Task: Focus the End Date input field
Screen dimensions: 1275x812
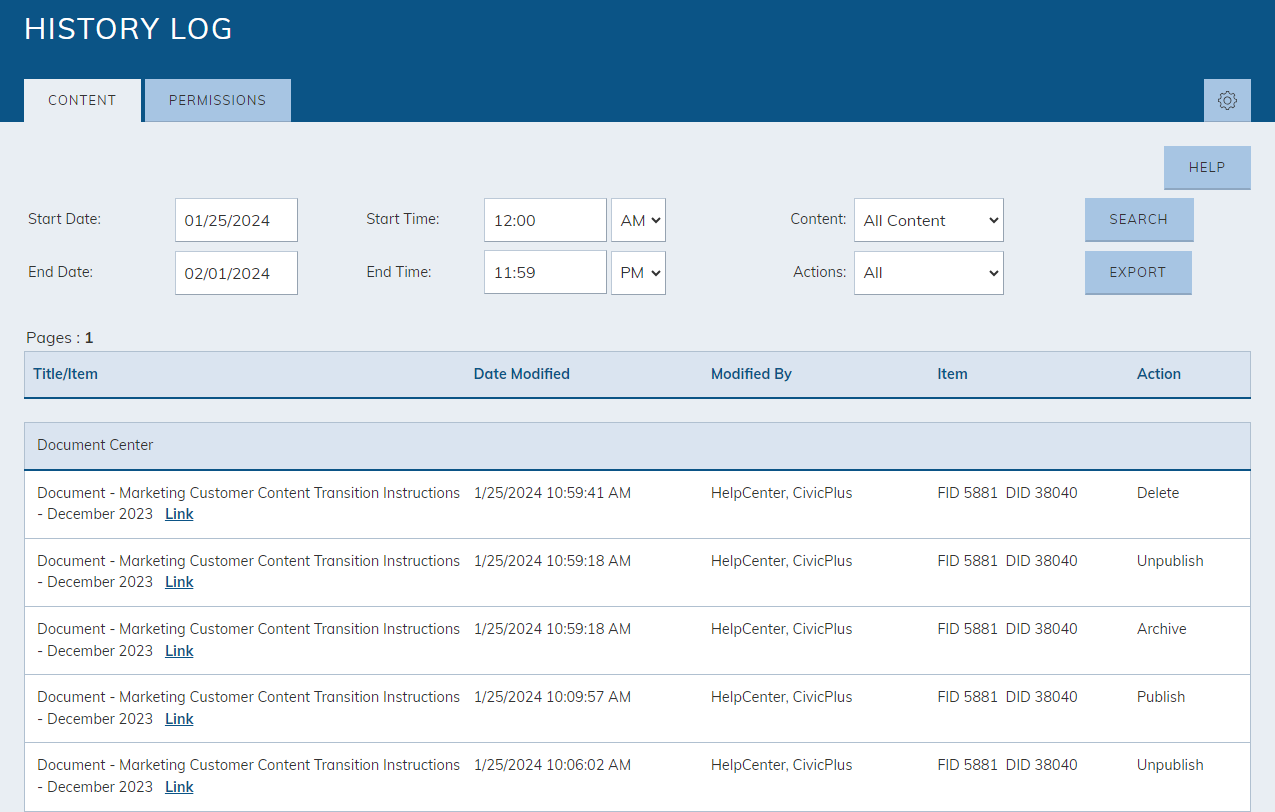Action: (x=236, y=272)
